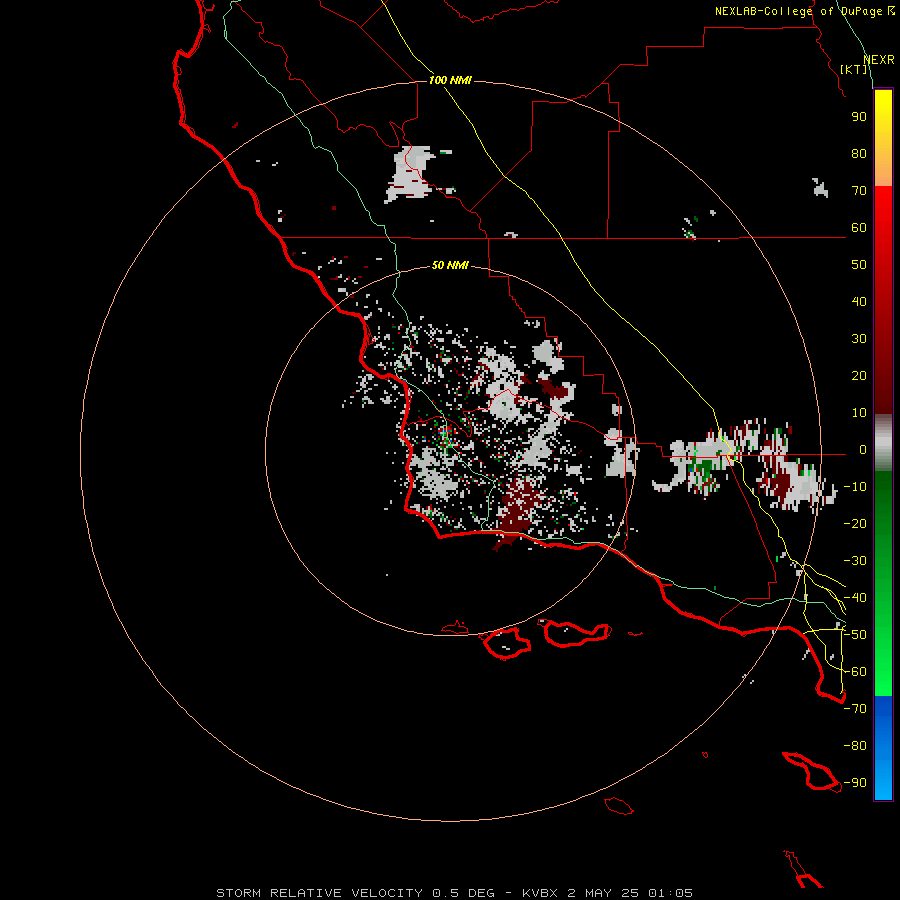Click the -60 value on the velocity scale
This screenshot has width=900, height=900.
[855, 672]
